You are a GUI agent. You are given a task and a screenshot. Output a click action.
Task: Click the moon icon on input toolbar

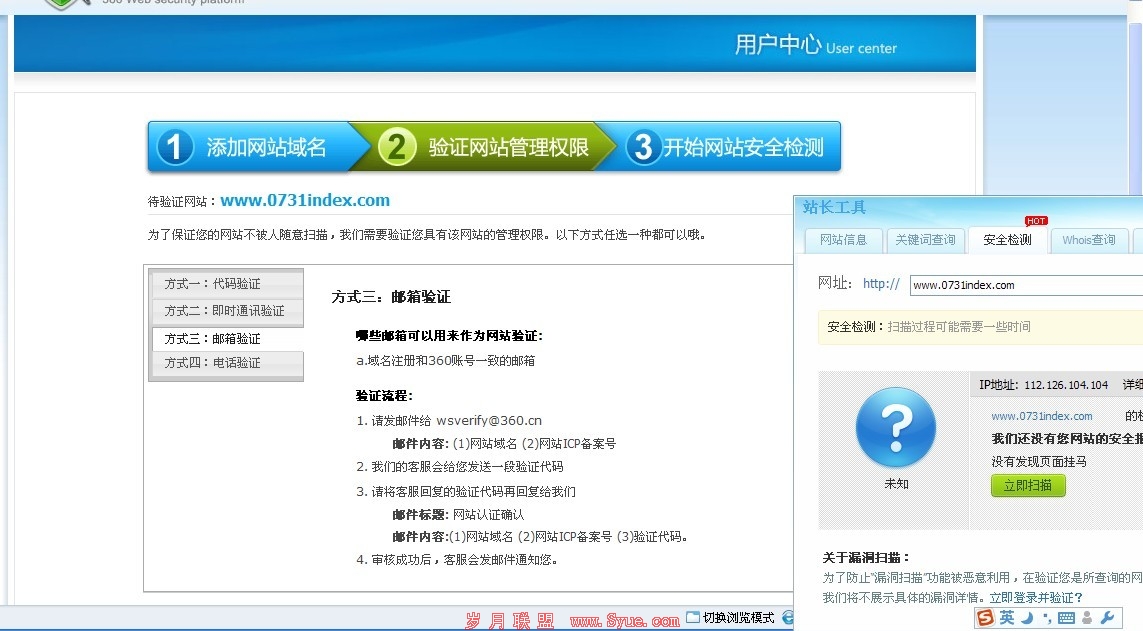[x=1027, y=618]
